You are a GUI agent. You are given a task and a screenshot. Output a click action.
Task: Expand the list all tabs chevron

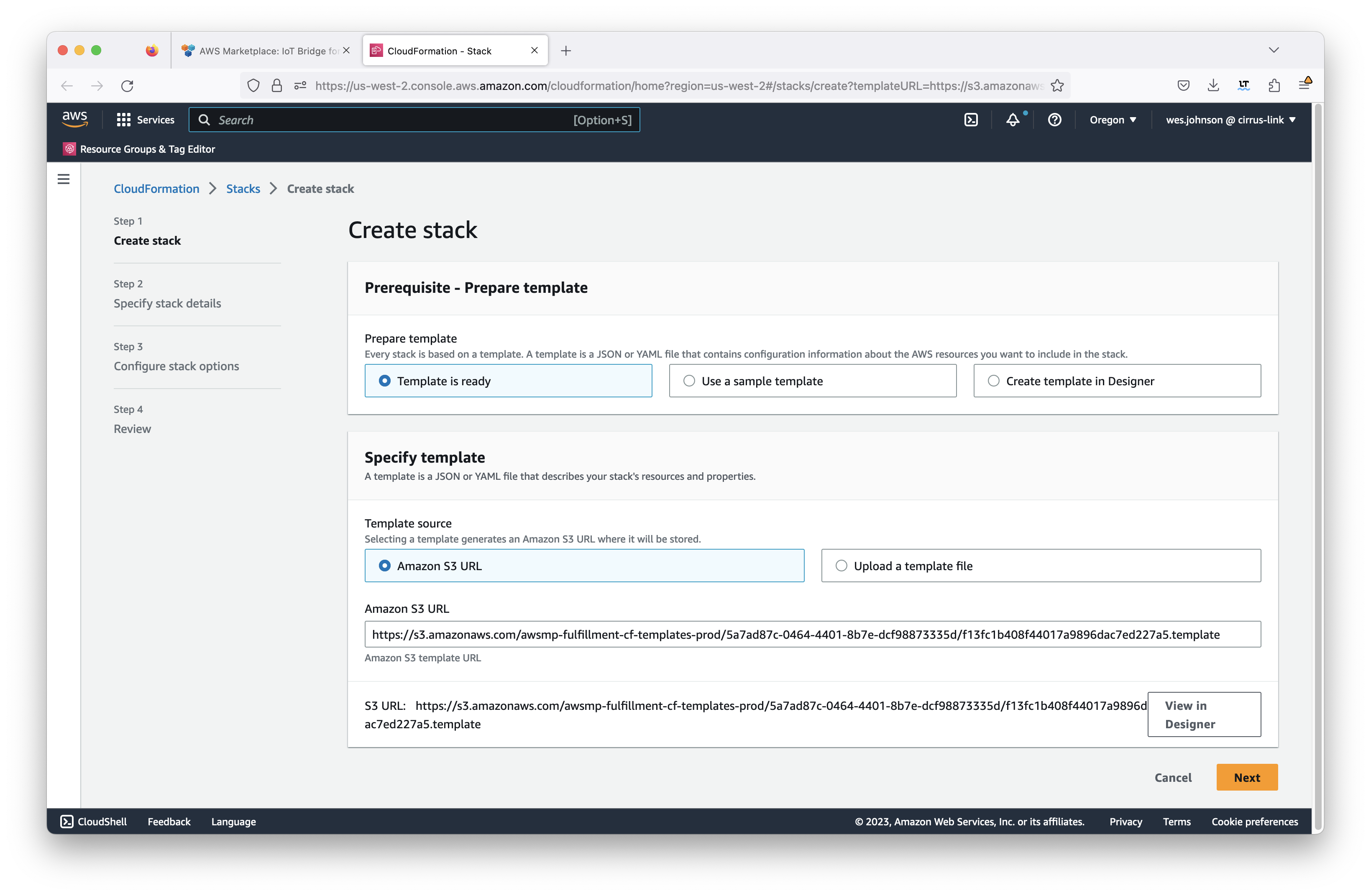tap(1274, 50)
